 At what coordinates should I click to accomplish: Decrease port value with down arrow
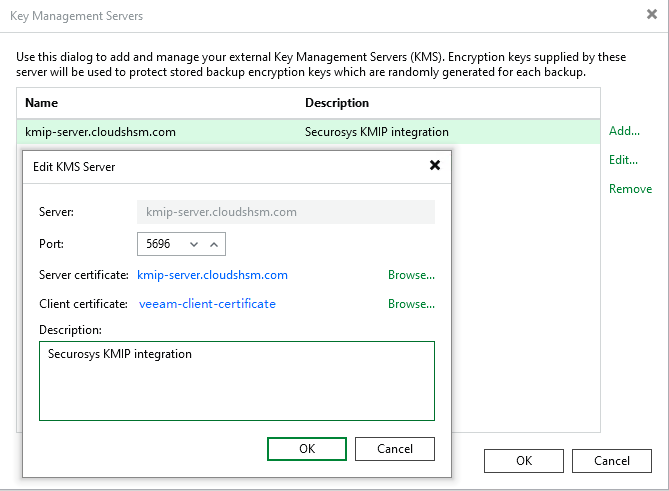pos(194,244)
